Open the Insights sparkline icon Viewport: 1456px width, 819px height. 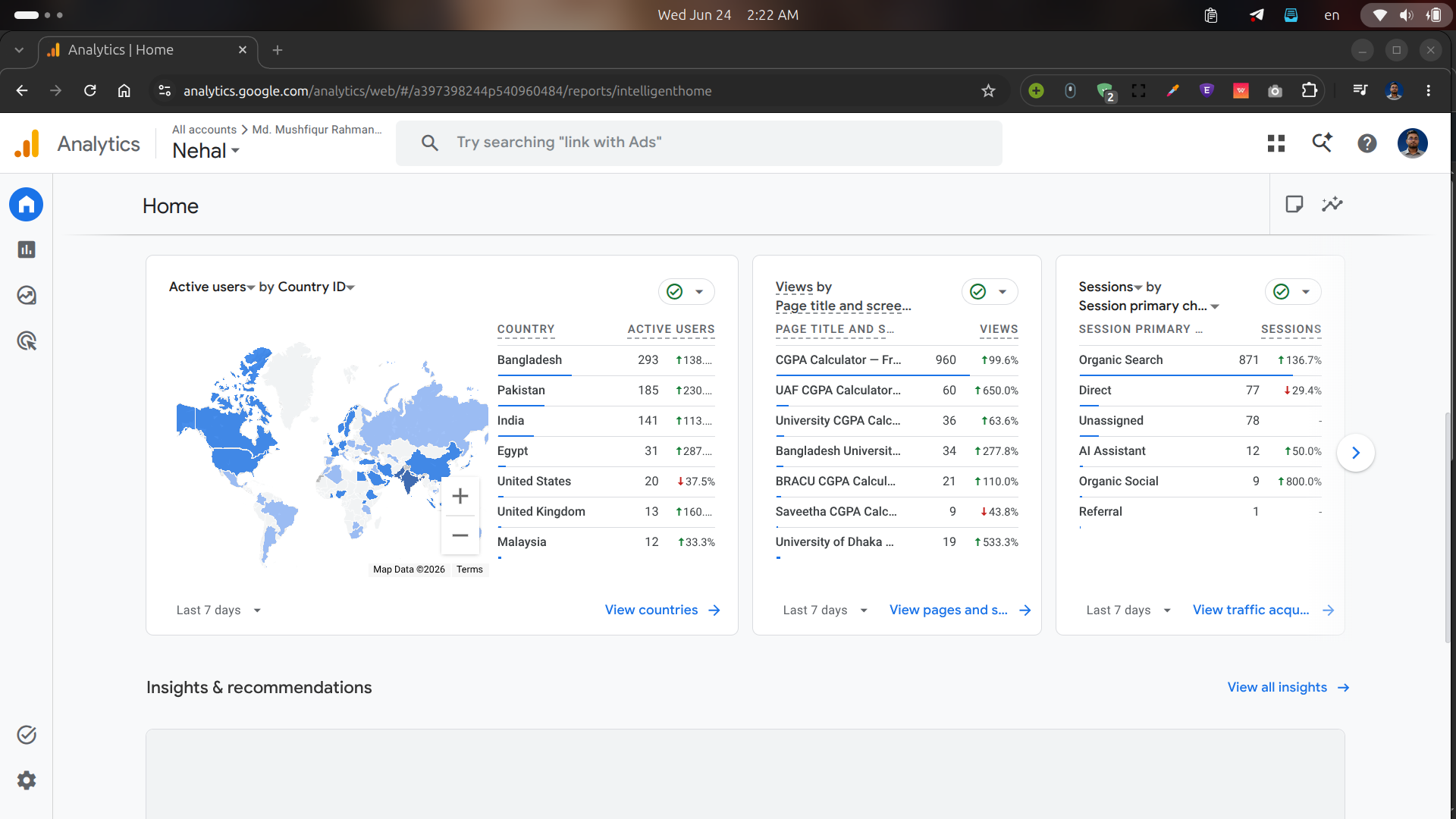1332,204
